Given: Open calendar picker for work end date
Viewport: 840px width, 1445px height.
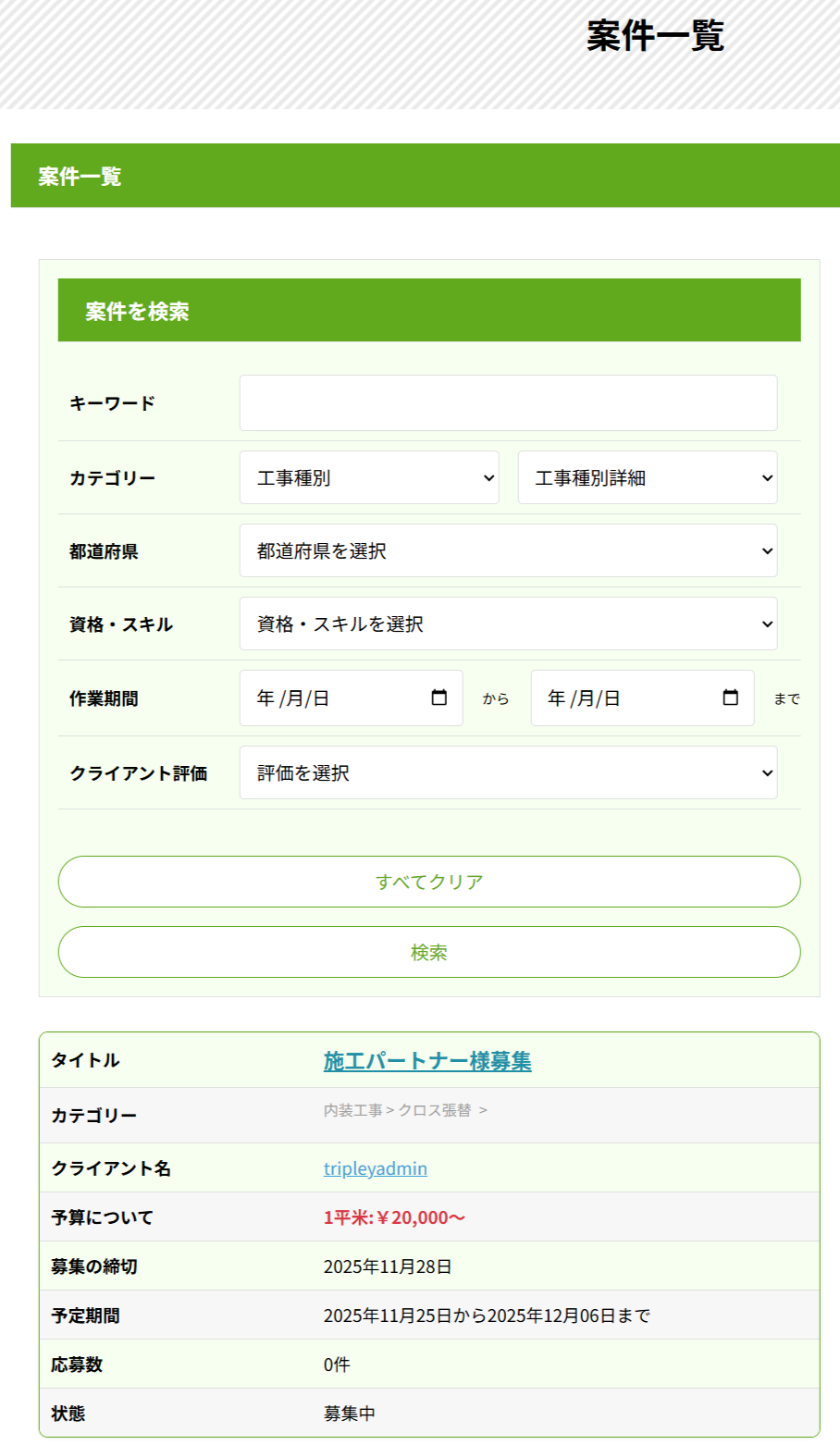Looking at the screenshot, I should pyautogui.click(x=731, y=698).
